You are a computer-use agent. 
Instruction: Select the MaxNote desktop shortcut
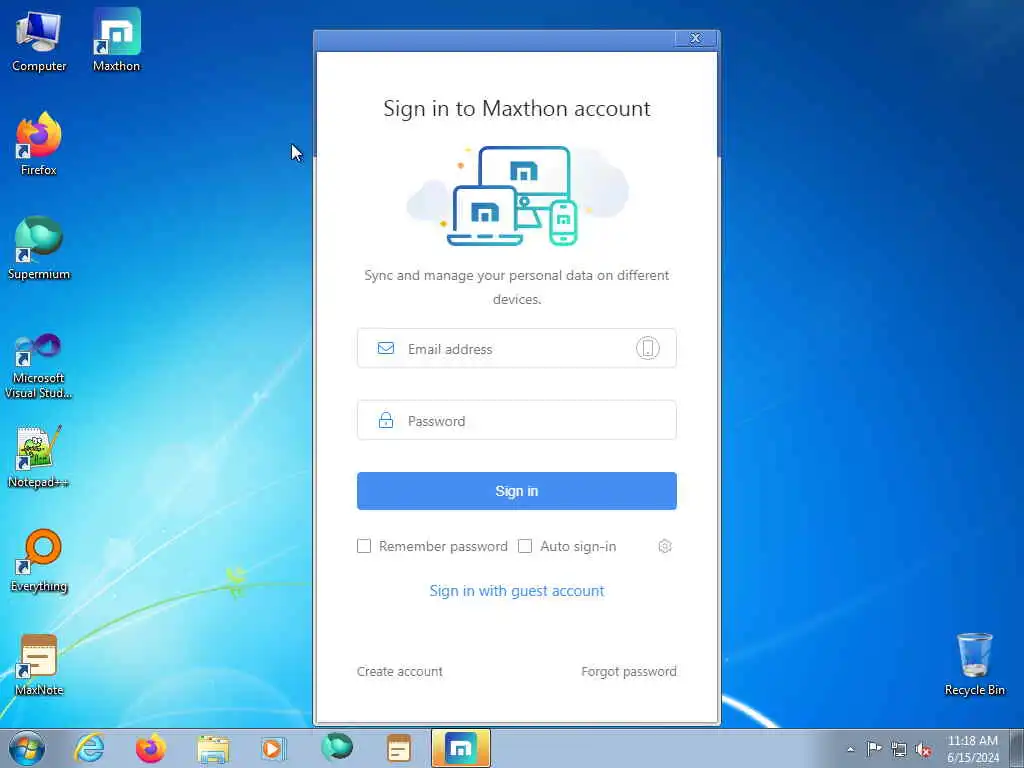point(39,665)
